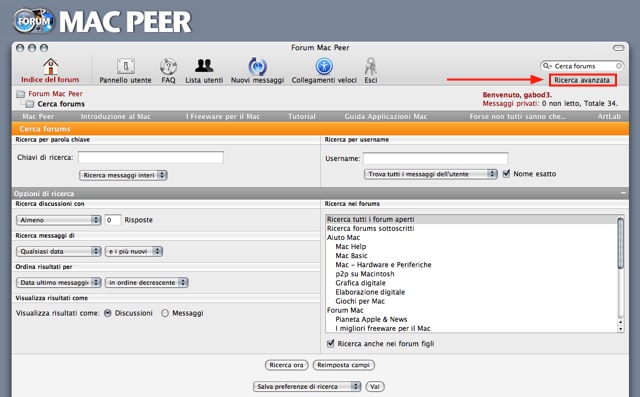Image resolution: width=640 pixels, height=397 pixels.
Task: Open Forse non tutti sanno che tab
Action: click(518, 116)
